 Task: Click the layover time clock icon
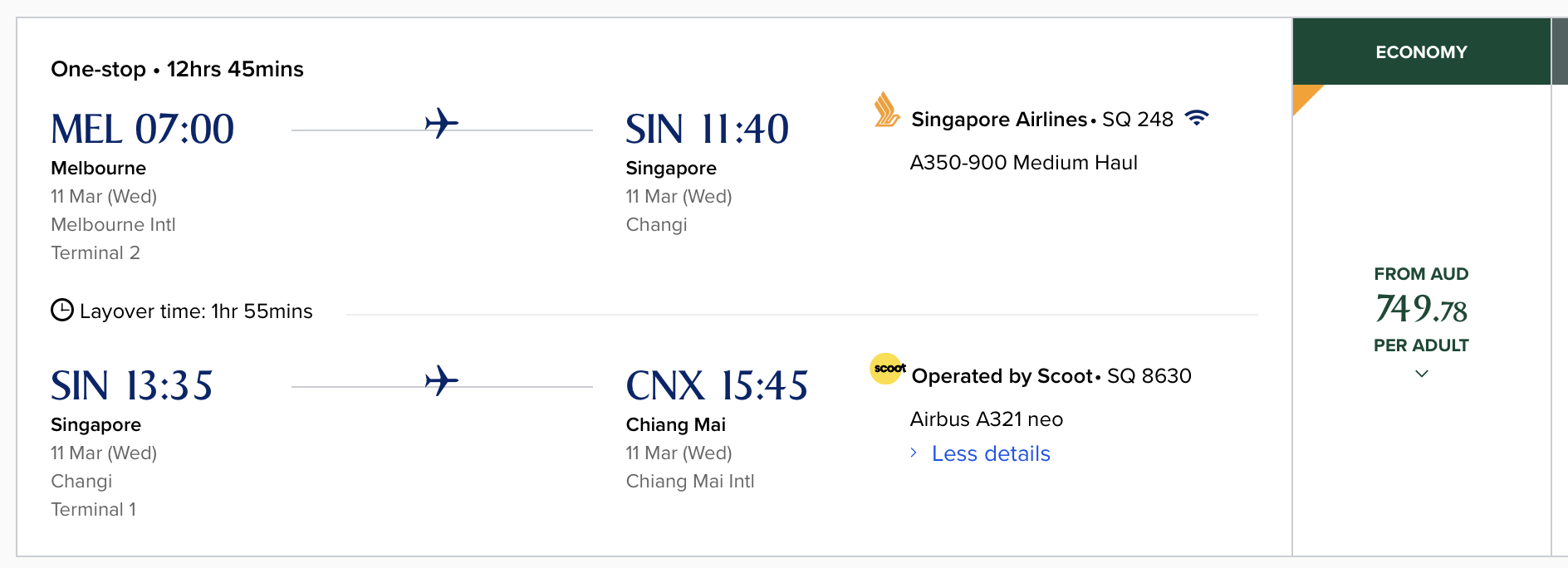[62, 311]
